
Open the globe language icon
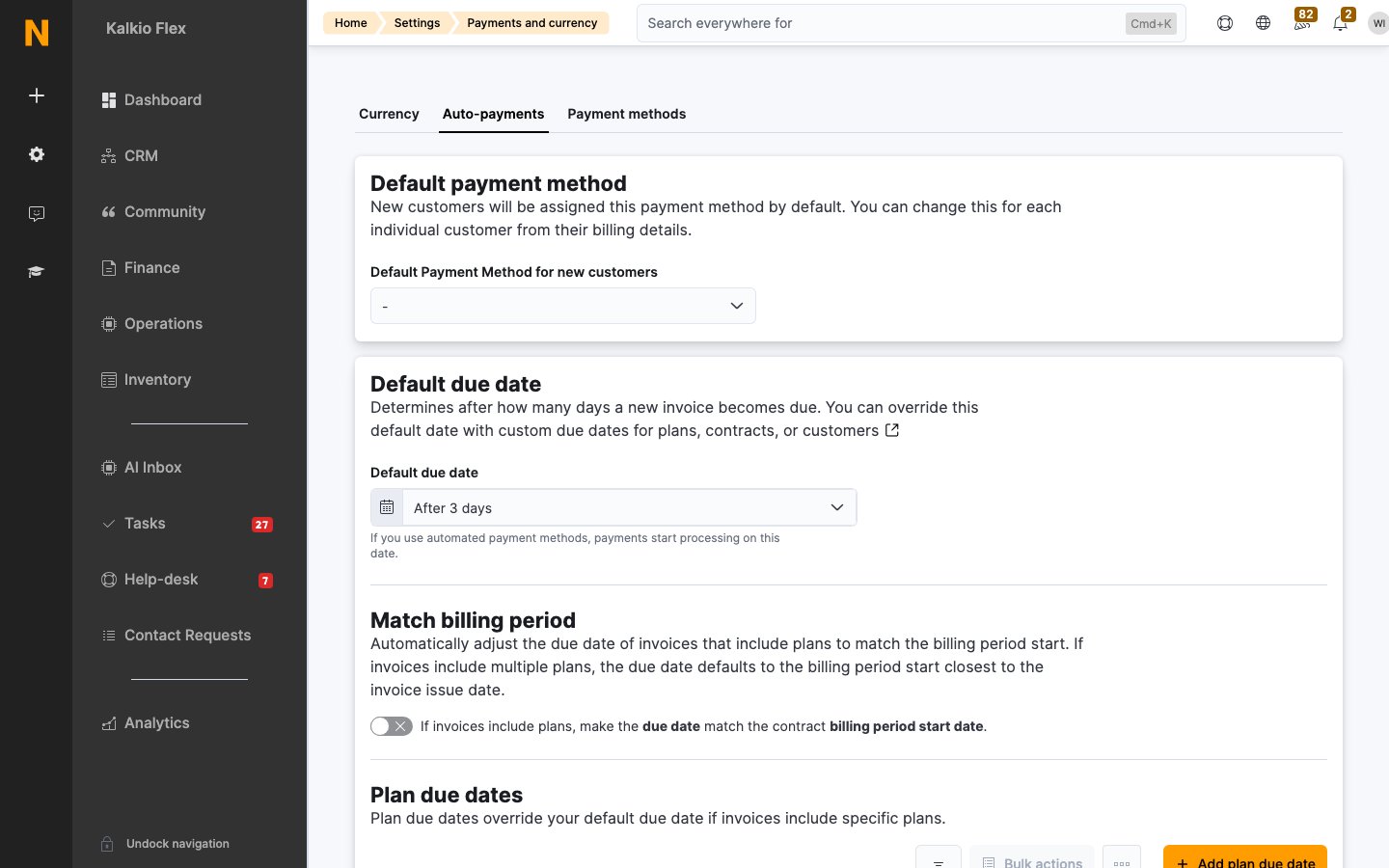[1264, 23]
